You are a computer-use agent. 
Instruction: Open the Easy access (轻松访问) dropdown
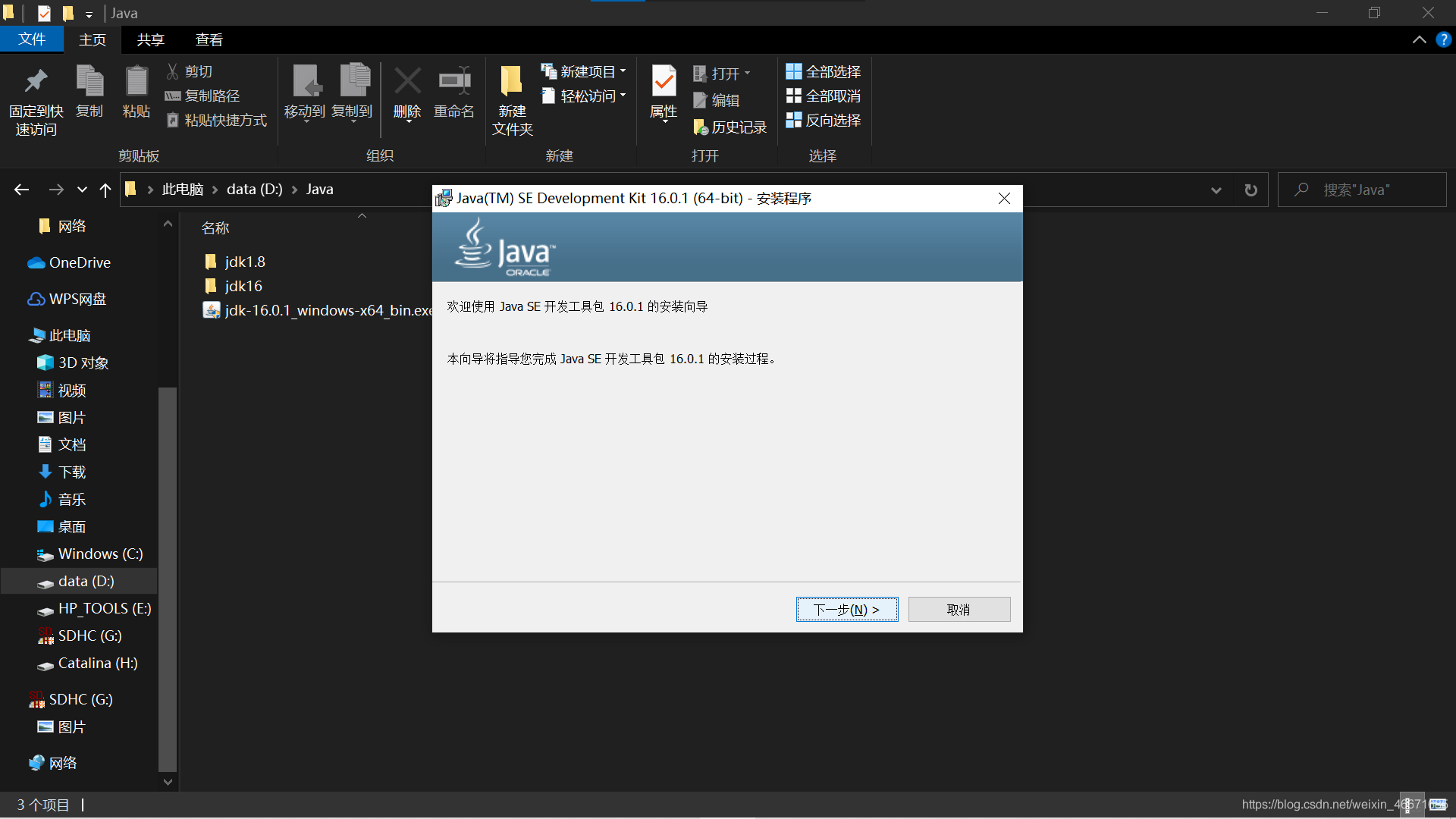click(584, 96)
